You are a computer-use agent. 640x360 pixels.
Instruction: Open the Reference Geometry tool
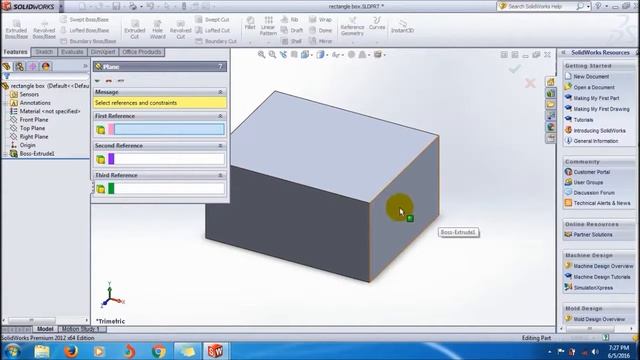point(352,27)
